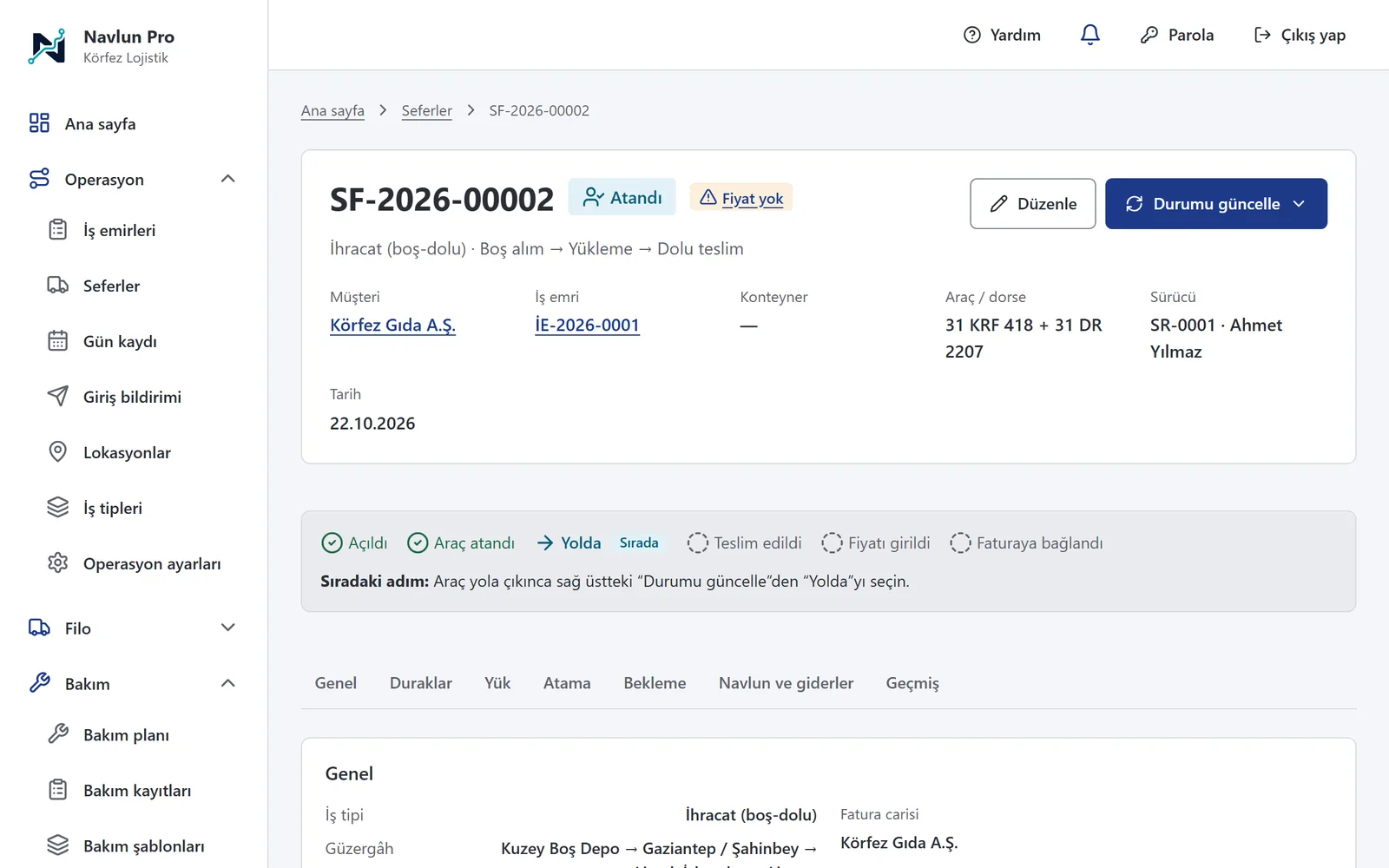
Task: Click the date value 22.10.2026
Action: [372, 424]
